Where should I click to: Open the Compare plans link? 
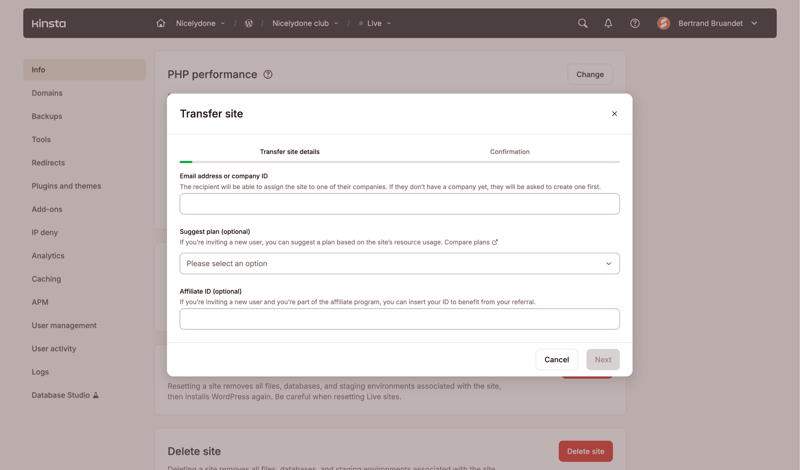click(470, 242)
